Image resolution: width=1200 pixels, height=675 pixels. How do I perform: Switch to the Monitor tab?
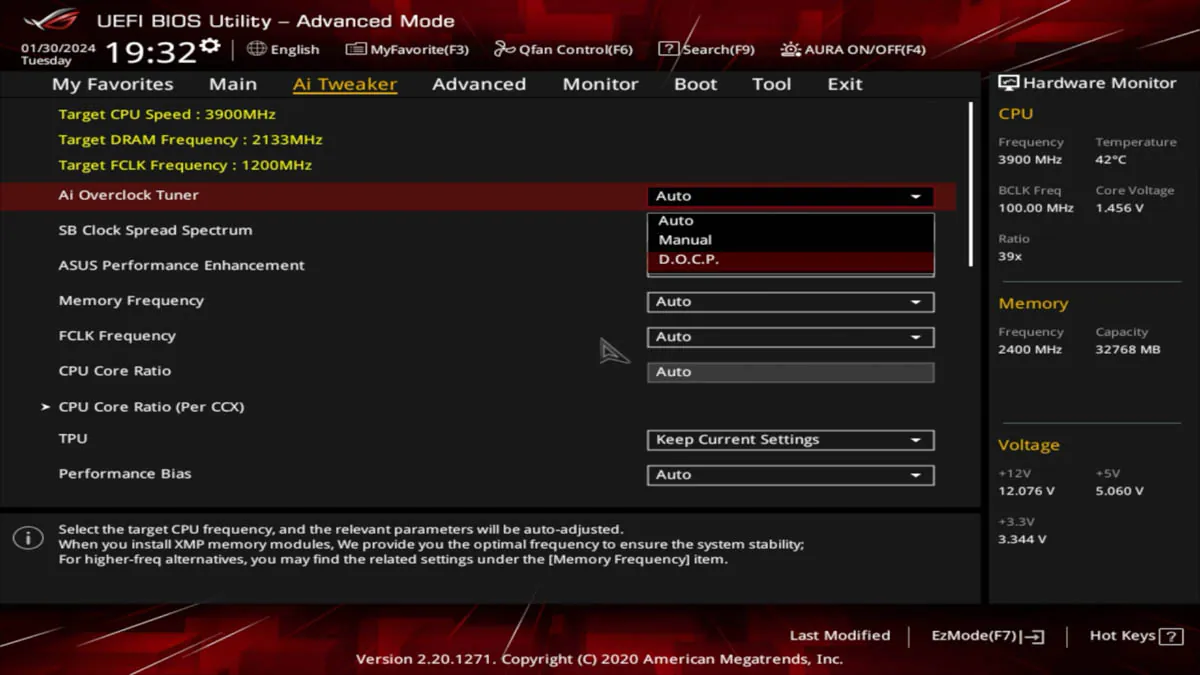point(600,84)
